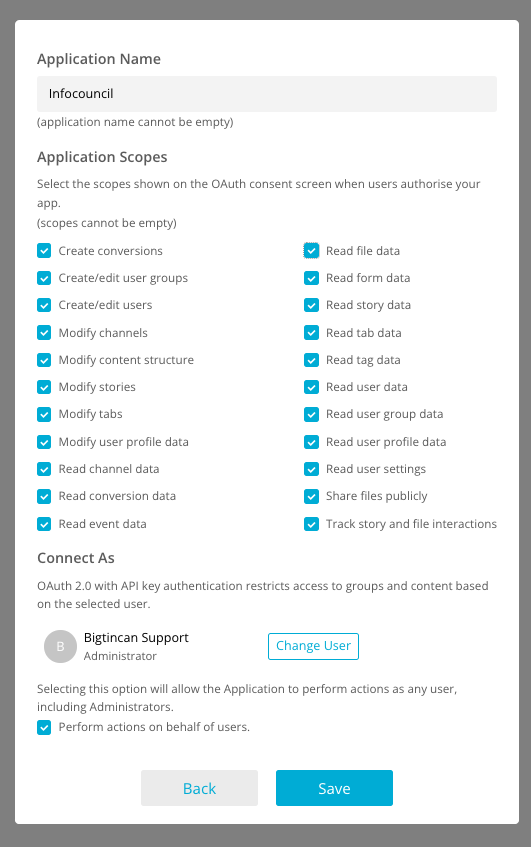Toggle the Read event data checkbox
This screenshot has width=531, height=847.
click(x=44, y=524)
